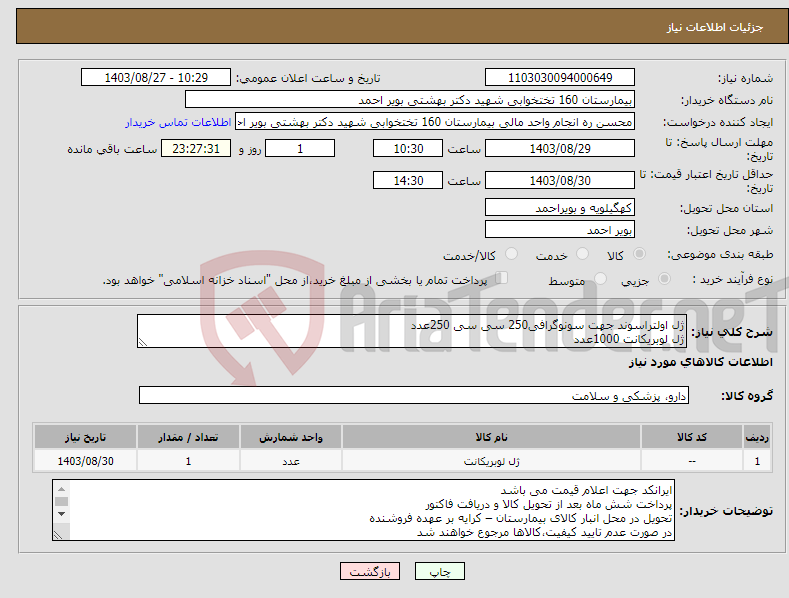Click the response deadline date 1403/08/29
The width and height of the screenshot is (789, 598).
point(560,148)
